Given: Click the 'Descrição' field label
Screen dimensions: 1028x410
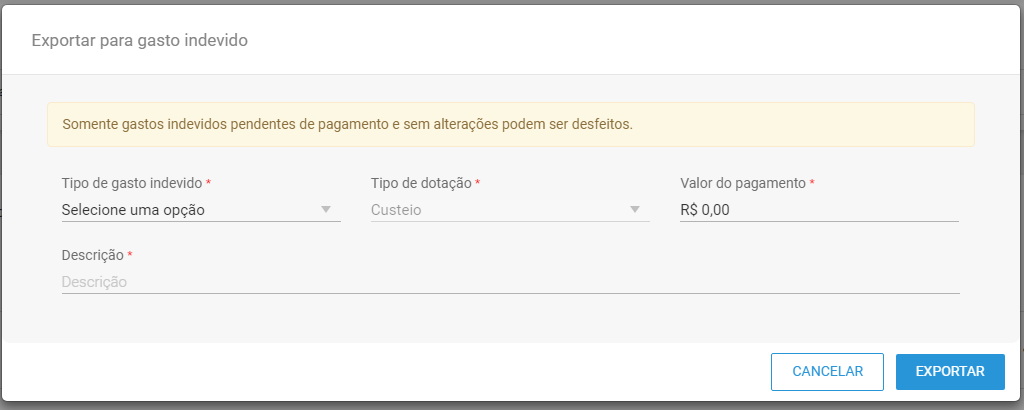Looking at the screenshot, I should tap(92, 255).
